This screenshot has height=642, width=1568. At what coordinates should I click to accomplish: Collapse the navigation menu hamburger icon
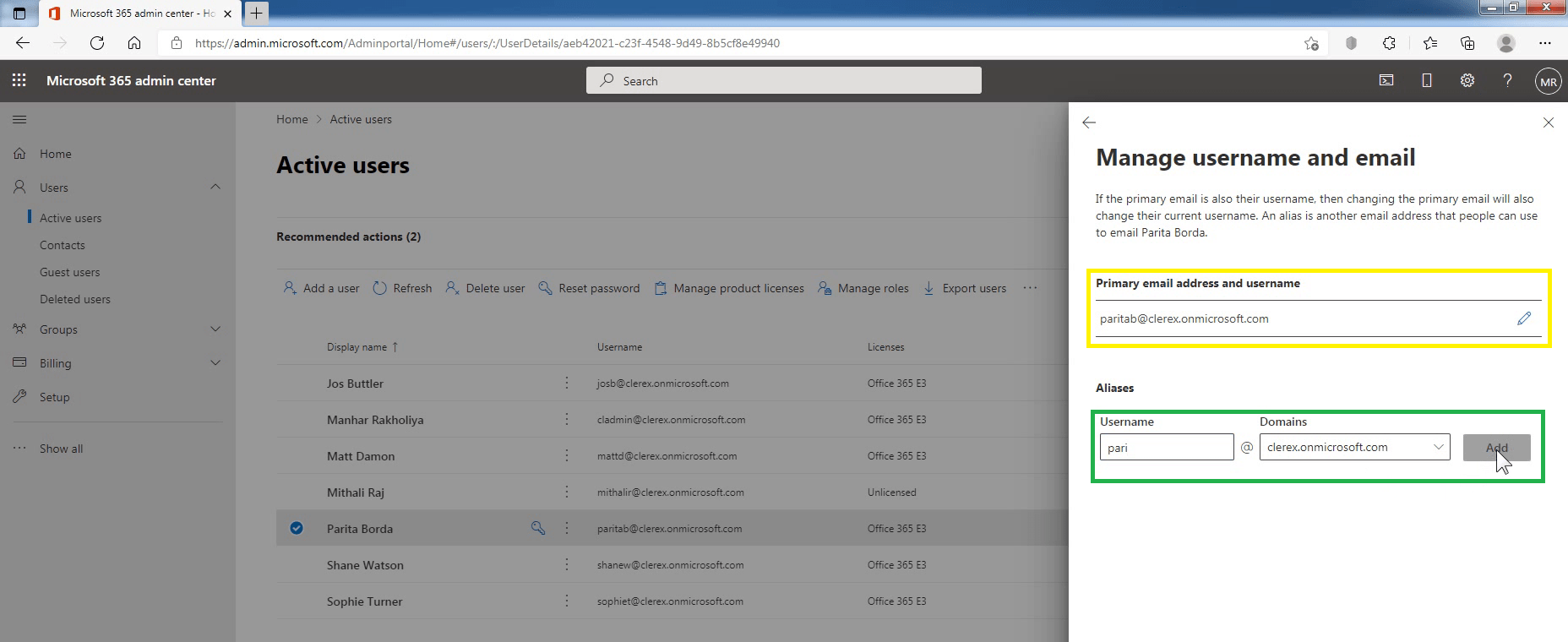tap(19, 119)
